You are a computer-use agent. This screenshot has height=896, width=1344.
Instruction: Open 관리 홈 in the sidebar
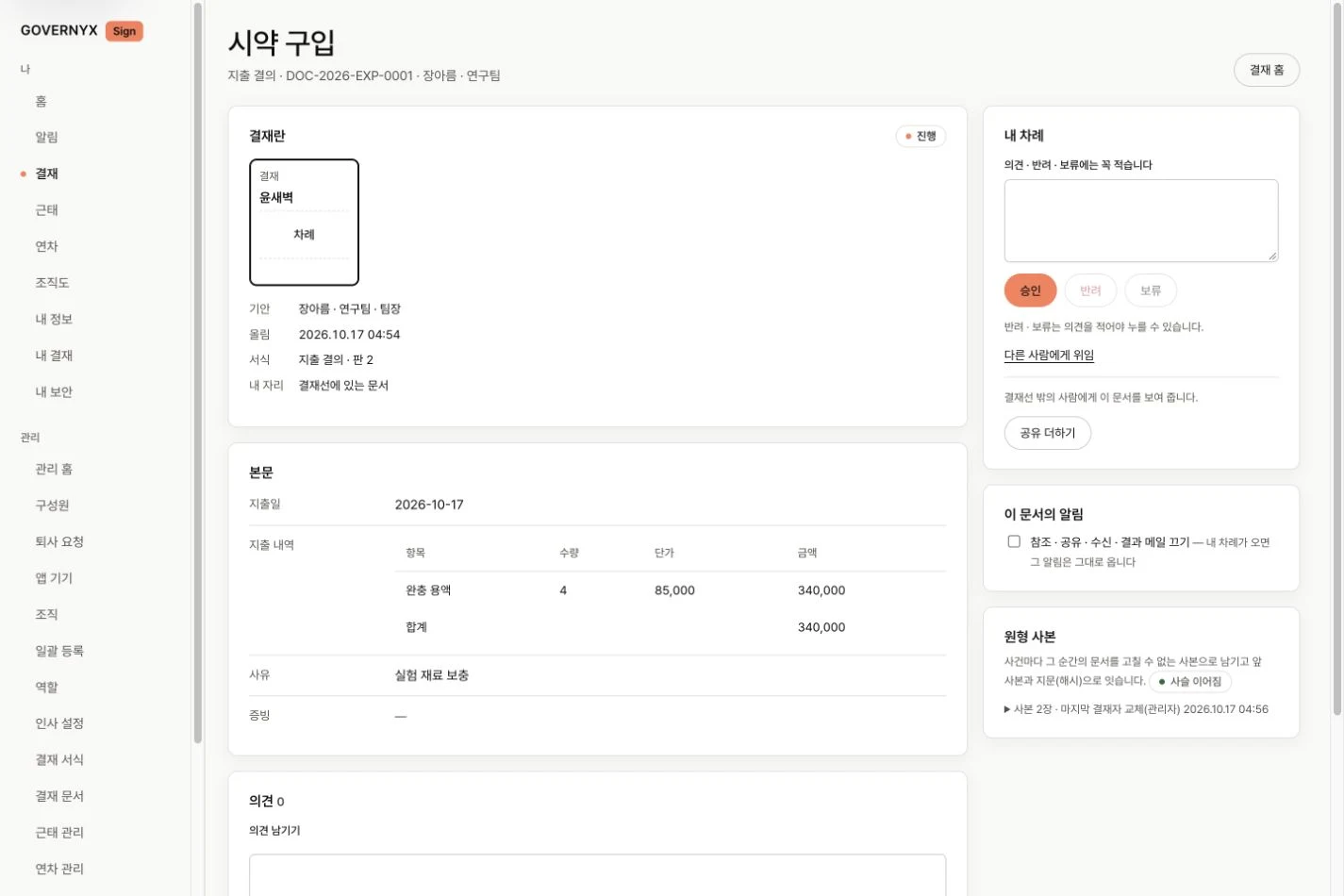click(x=54, y=469)
